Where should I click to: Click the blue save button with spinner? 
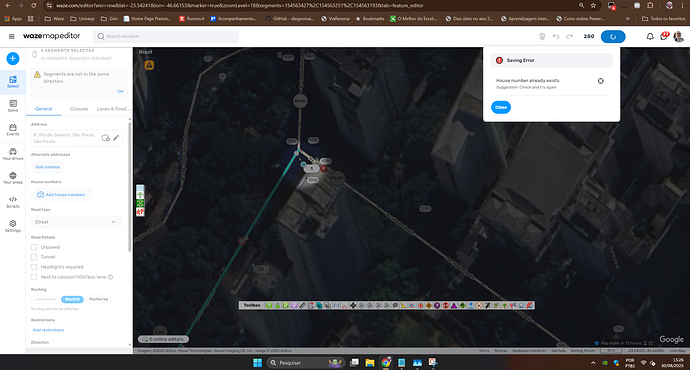click(613, 37)
